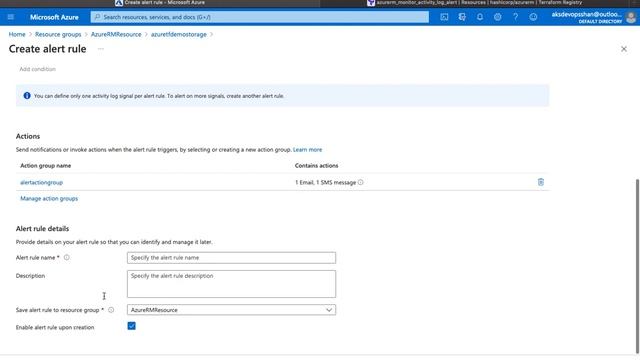Click the ellipsis beside Create alert rule title
The width and height of the screenshot is (640, 360).
coord(101,49)
